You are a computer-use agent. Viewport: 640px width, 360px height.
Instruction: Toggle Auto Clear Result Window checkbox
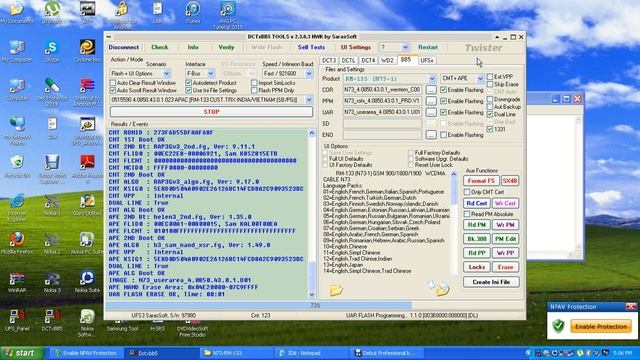(x=113, y=83)
